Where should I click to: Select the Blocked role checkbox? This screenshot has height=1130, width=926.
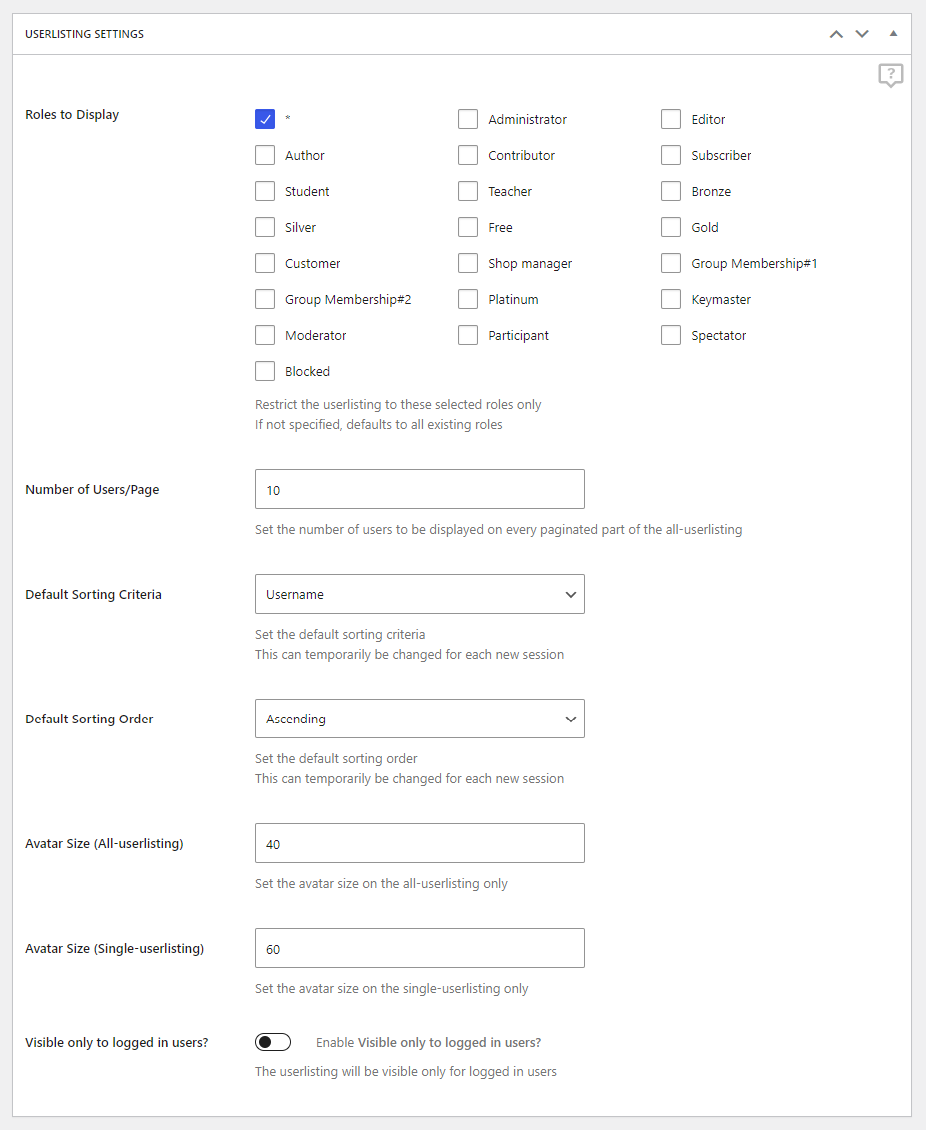point(265,371)
